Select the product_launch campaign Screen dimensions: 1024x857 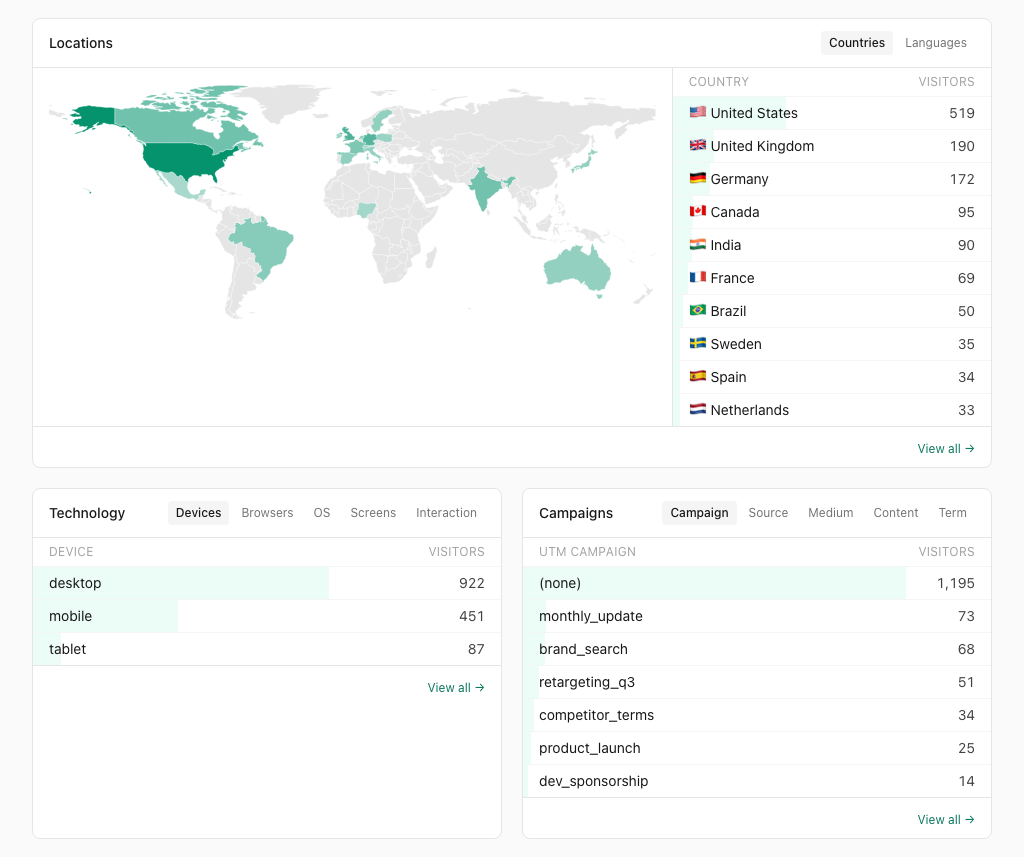click(757, 748)
